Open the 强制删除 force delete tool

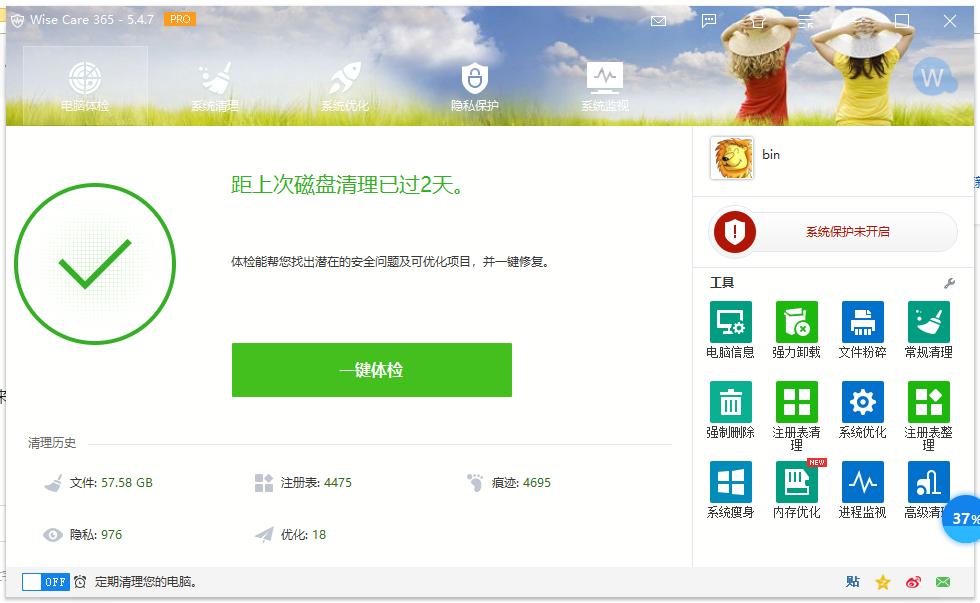tap(731, 408)
